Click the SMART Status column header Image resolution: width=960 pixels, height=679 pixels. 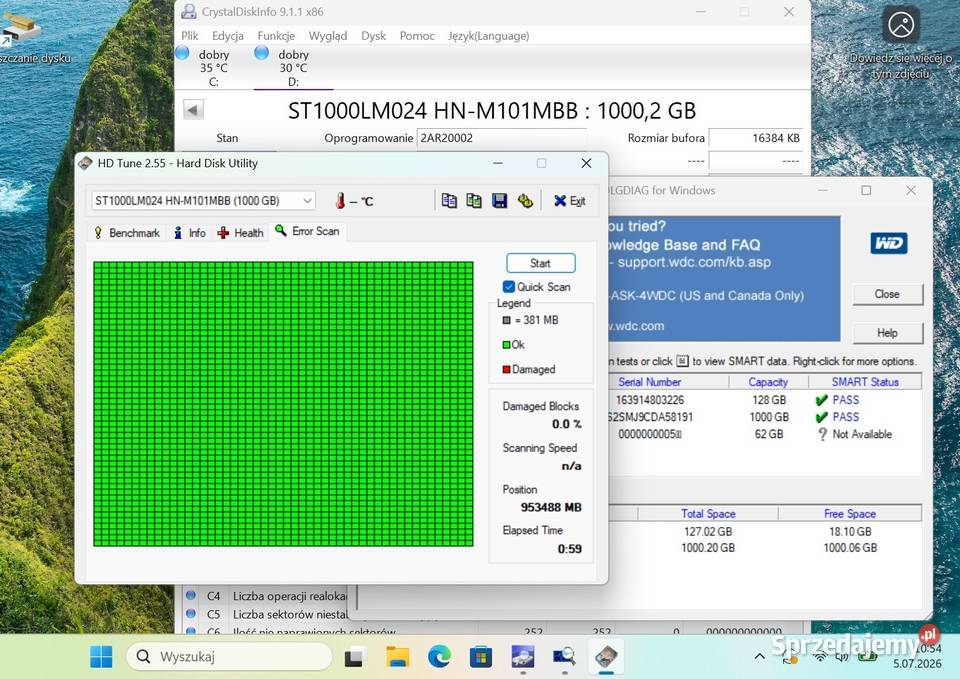[864, 381]
